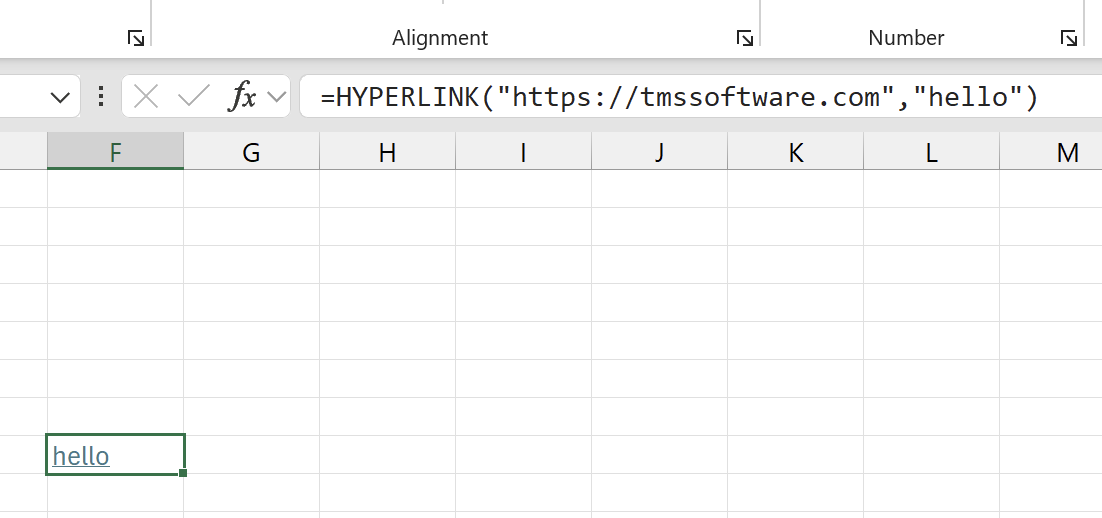
Task: Follow the hello hyperlink in the cell
Action: tap(81, 456)
